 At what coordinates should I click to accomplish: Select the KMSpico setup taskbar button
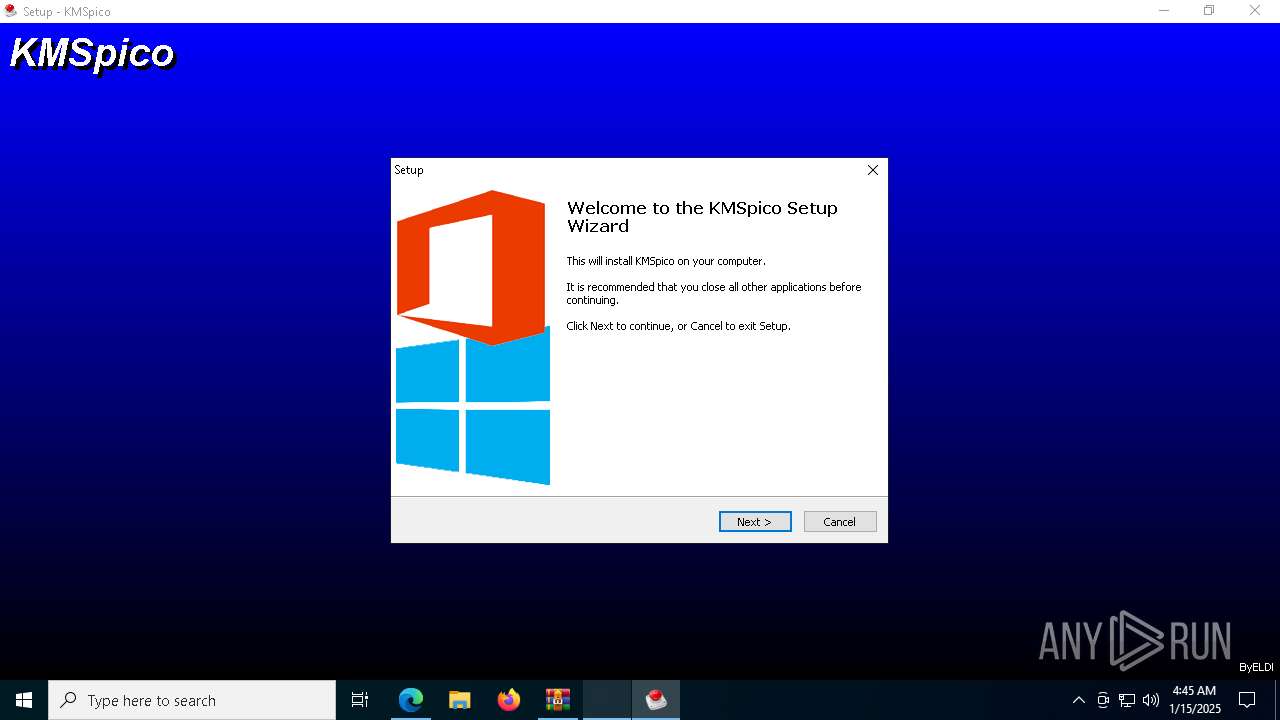click(656, 700)
